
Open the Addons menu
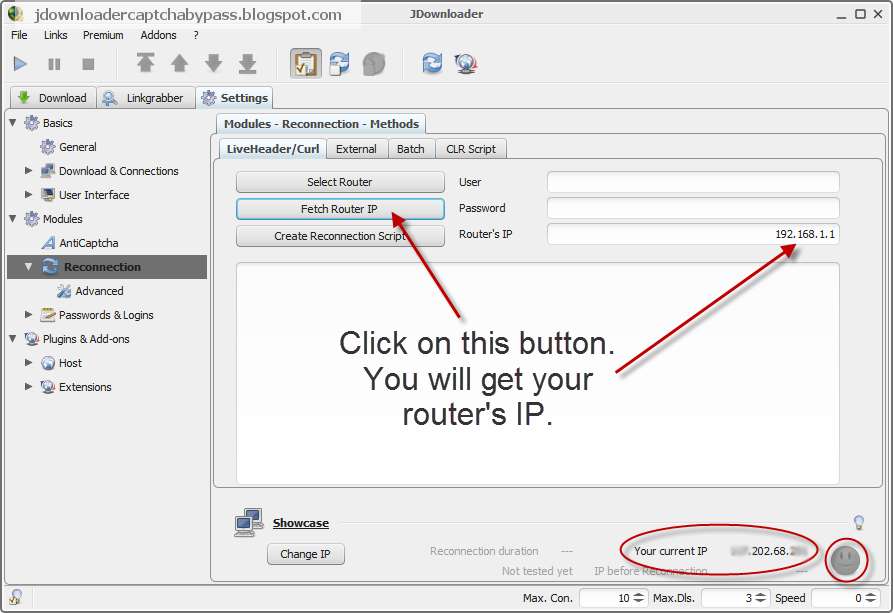click(158, 35)
